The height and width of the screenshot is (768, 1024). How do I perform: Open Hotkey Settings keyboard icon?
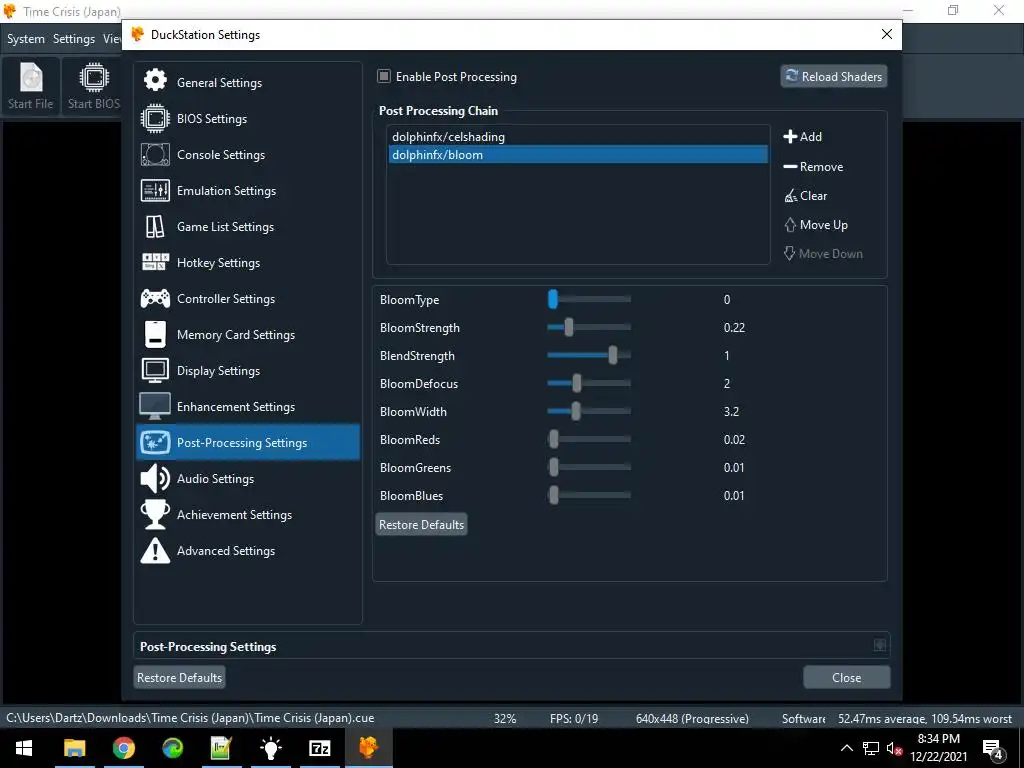click(155, 263)
